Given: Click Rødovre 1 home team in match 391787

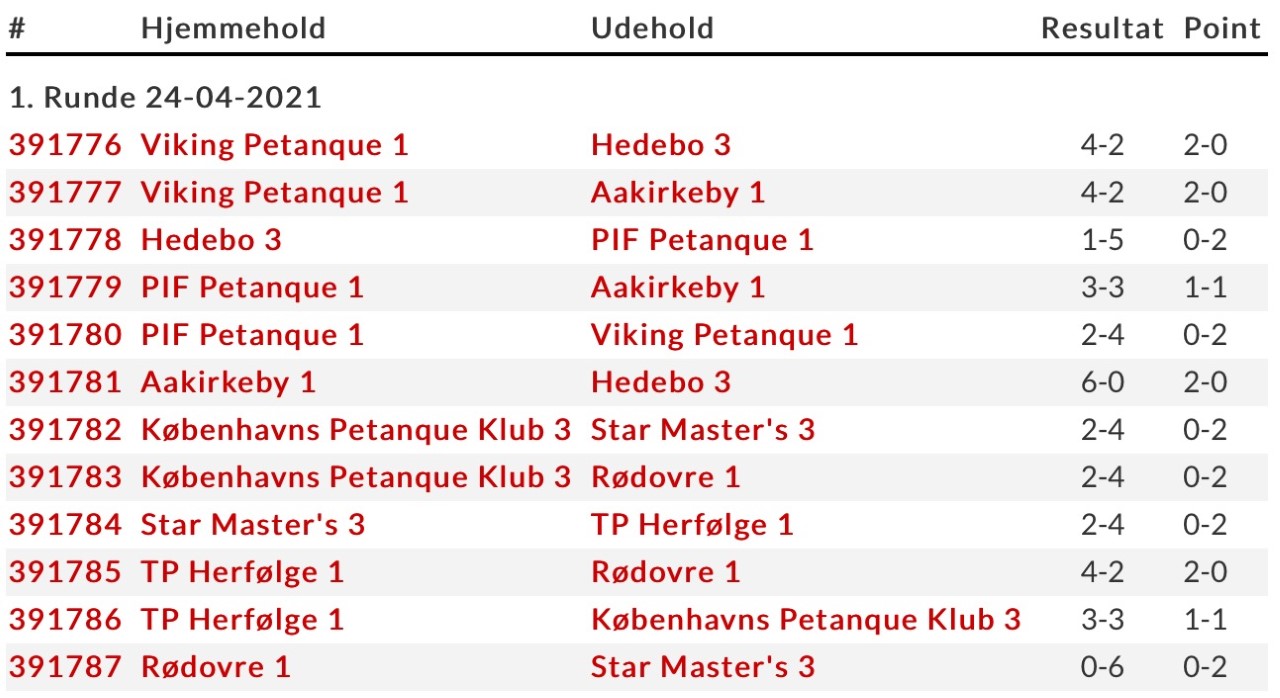Looking at the screenshot, I should [x=216, y=667].
